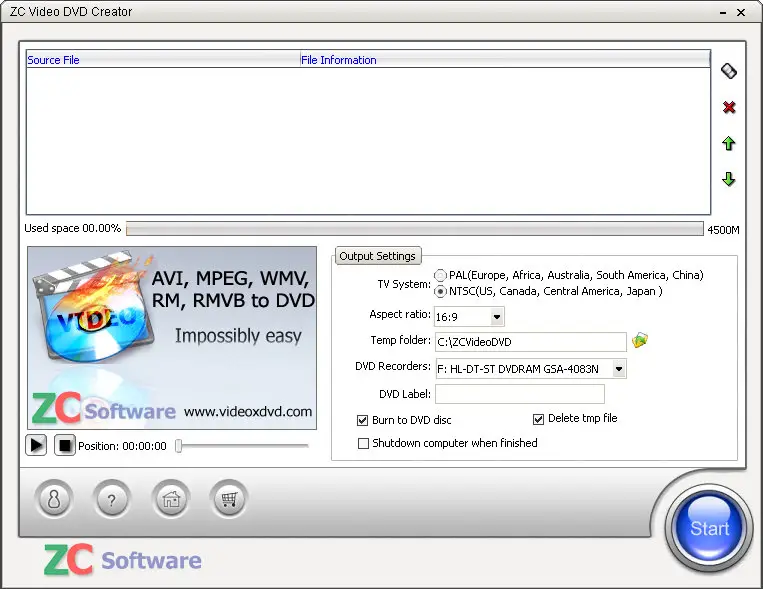This screenshot has width=763, height=589.
Task: Expand the DVD Recorders dropdown
Action: tap(619, 369)
